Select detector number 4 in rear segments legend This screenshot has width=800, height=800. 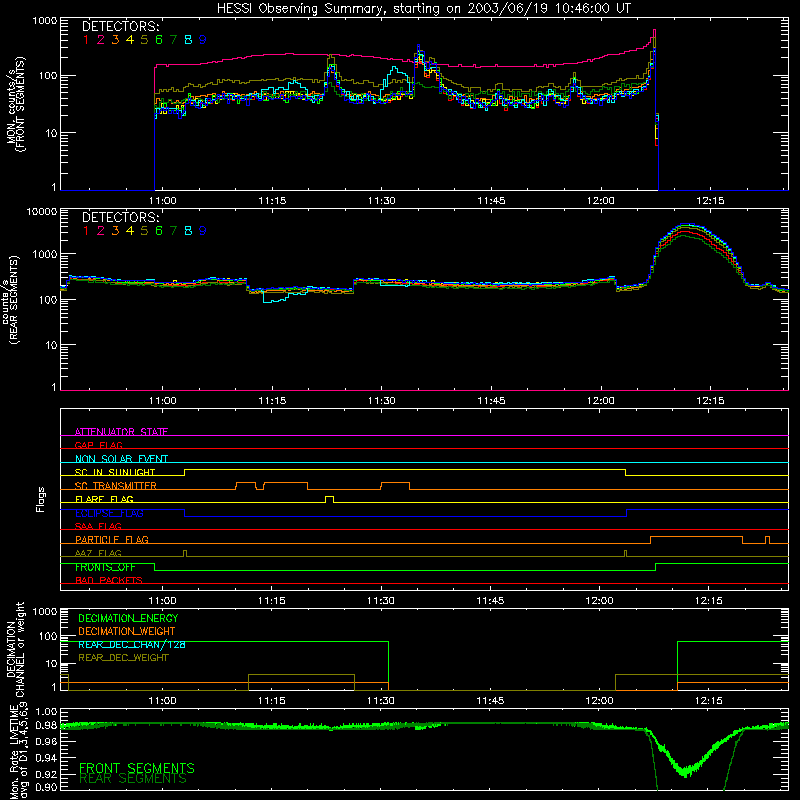tap(130, 231)
